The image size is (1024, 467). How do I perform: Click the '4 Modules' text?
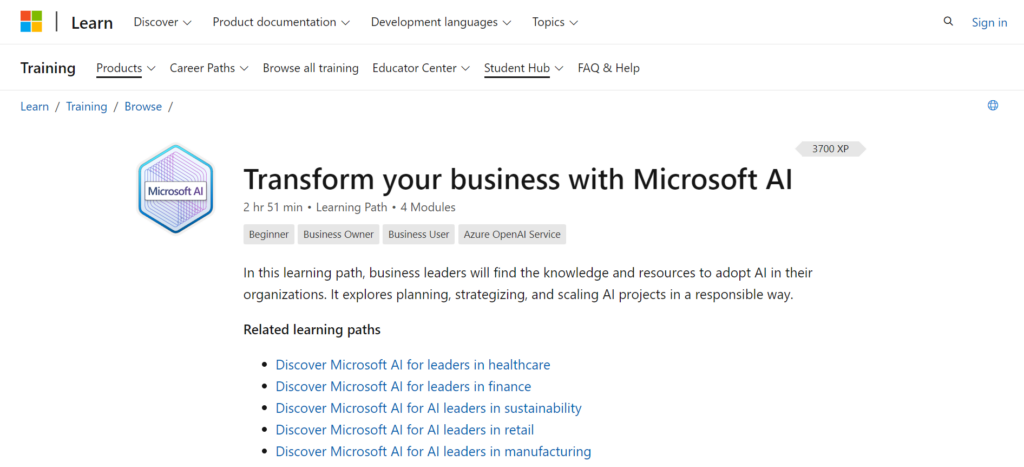click(x=428, y=208)
